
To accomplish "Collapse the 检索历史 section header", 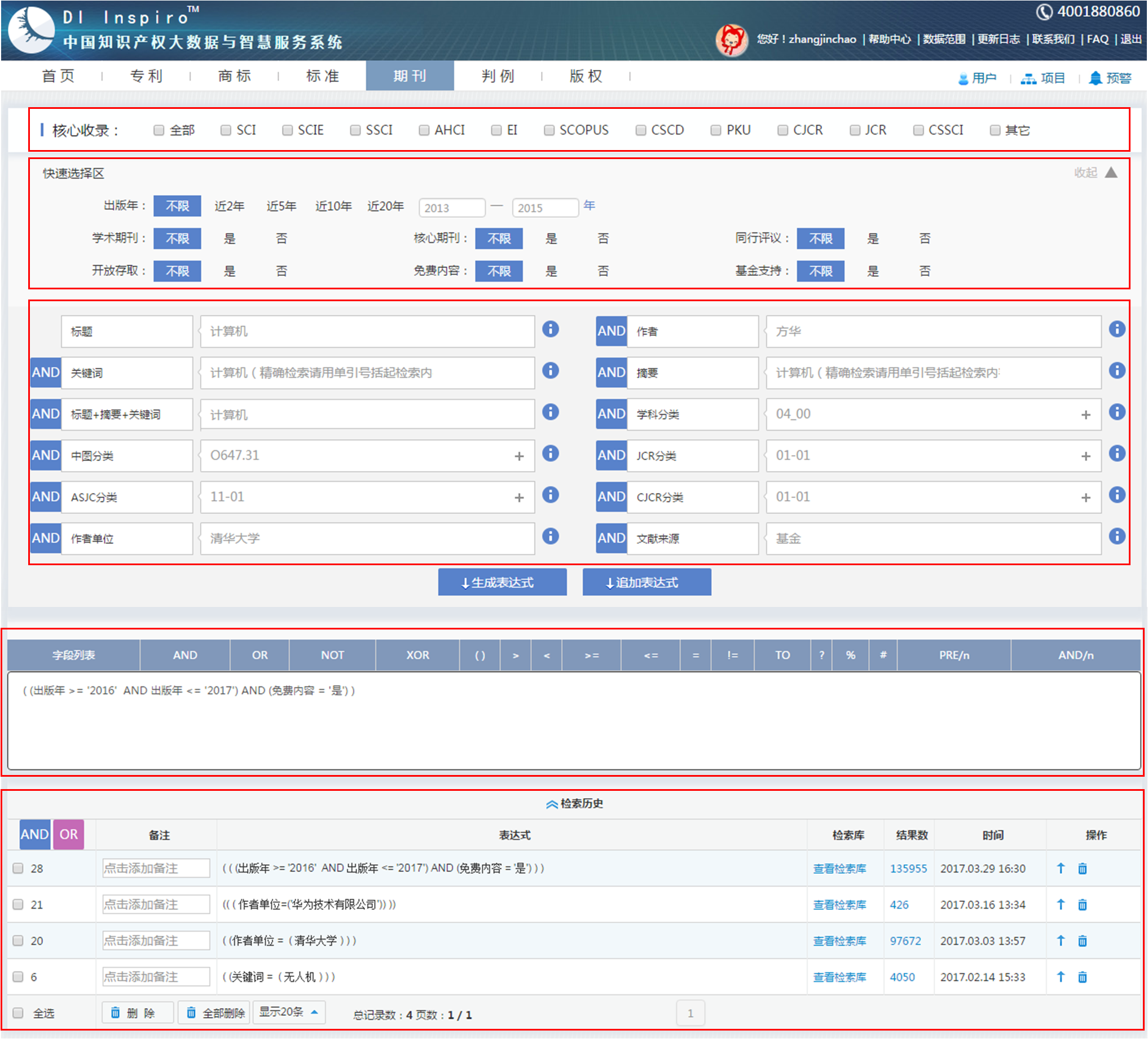I will click(x=574, y=803).
